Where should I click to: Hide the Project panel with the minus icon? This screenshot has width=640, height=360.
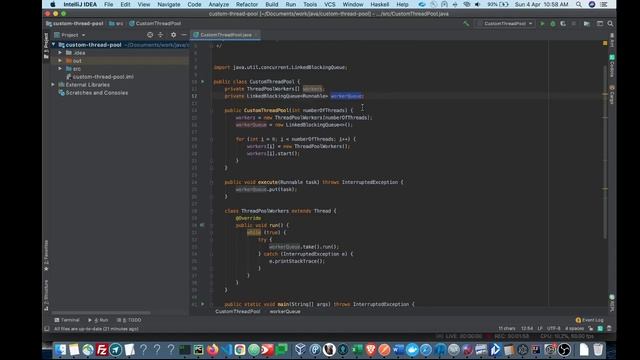point(184,35)
